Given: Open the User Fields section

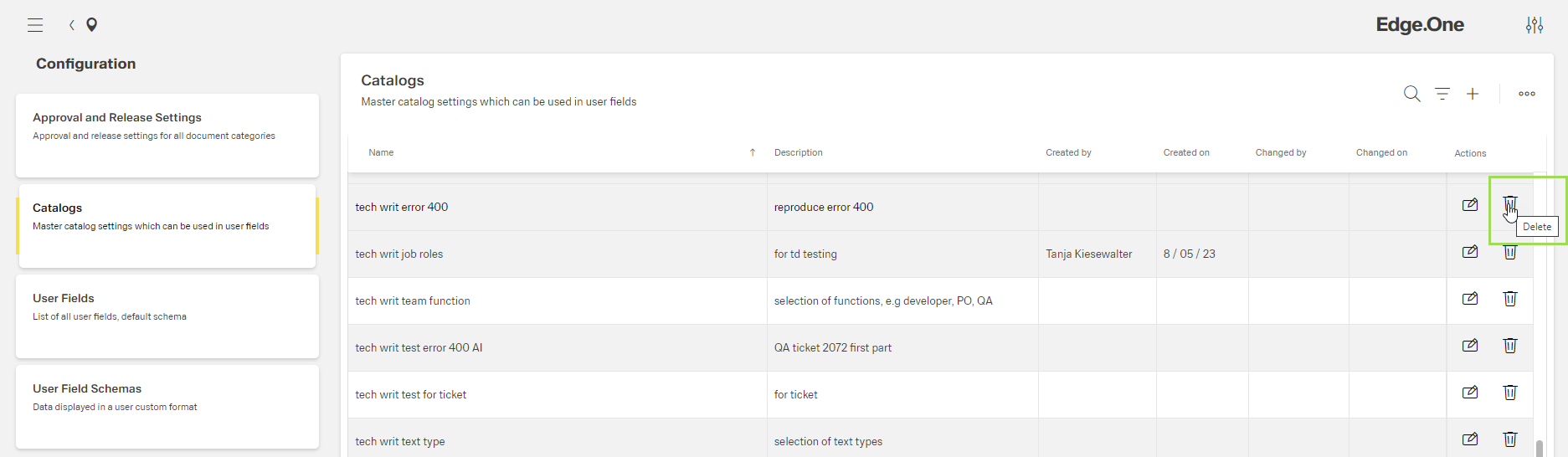Looking at the screenshot, I should 167,316.
